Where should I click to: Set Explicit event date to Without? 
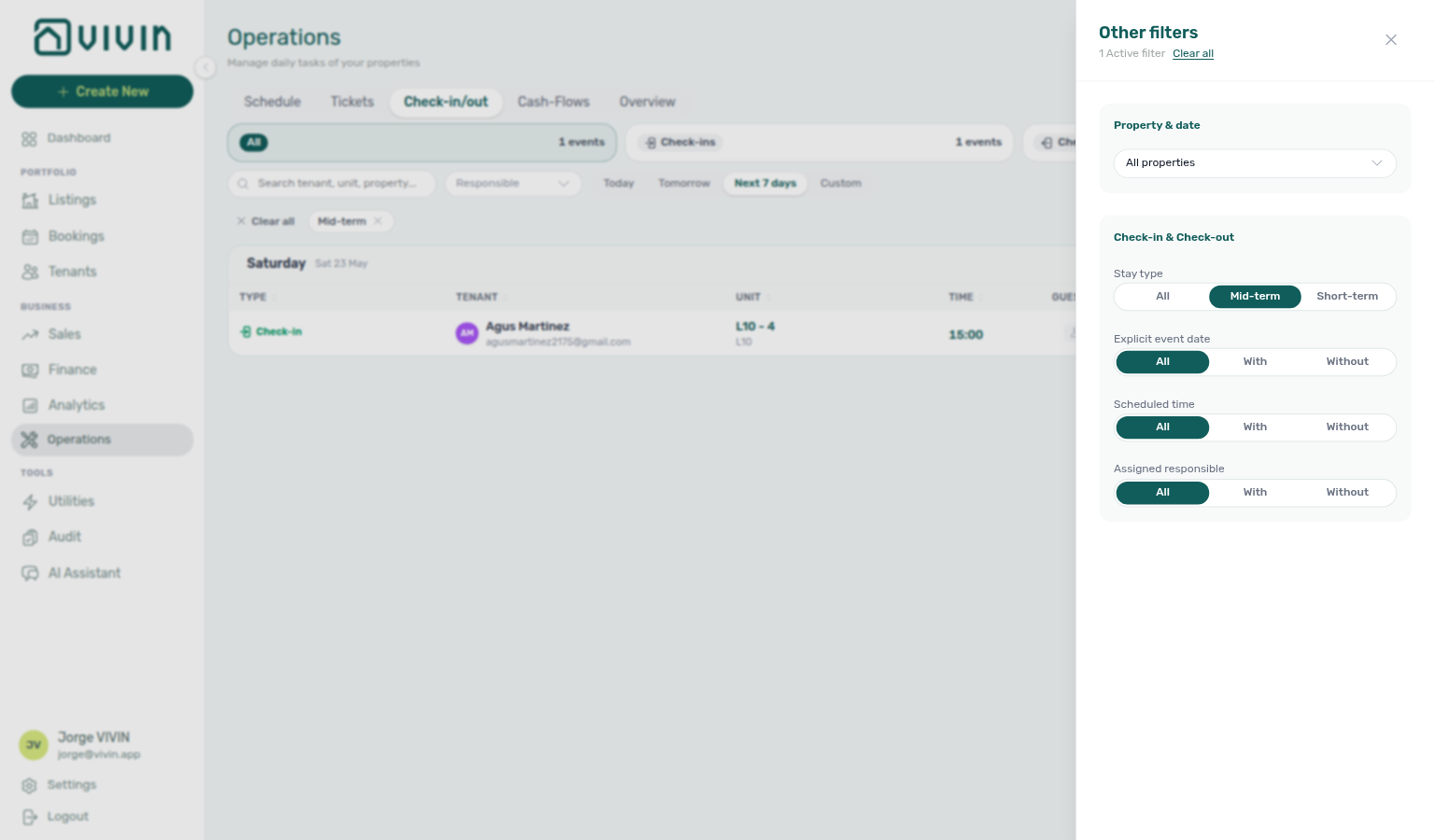click(x=1347, y=362)
